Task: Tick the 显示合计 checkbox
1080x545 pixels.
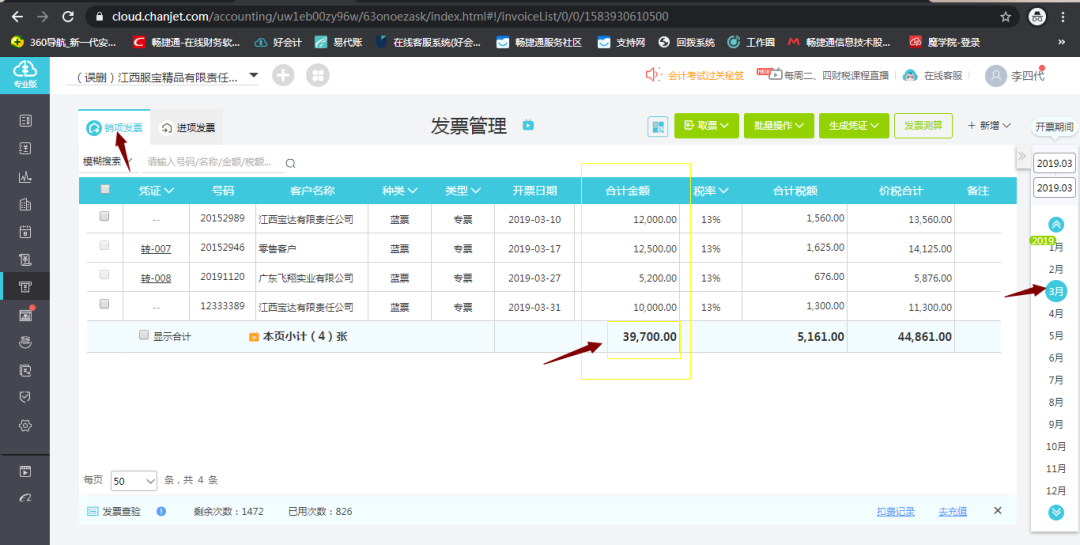Action: click(144, 335)
